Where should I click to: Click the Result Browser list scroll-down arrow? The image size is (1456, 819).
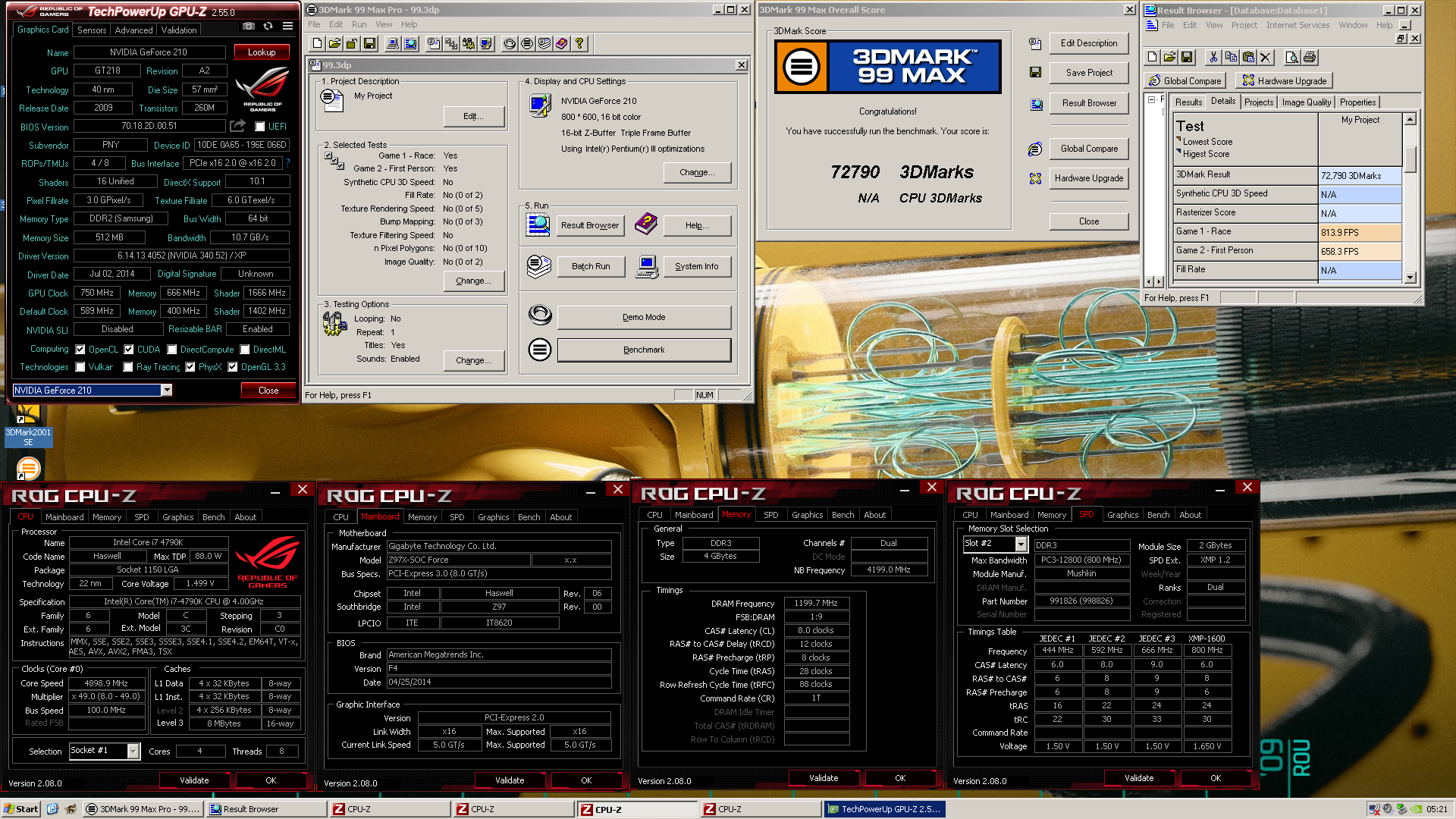point(1410,278)
